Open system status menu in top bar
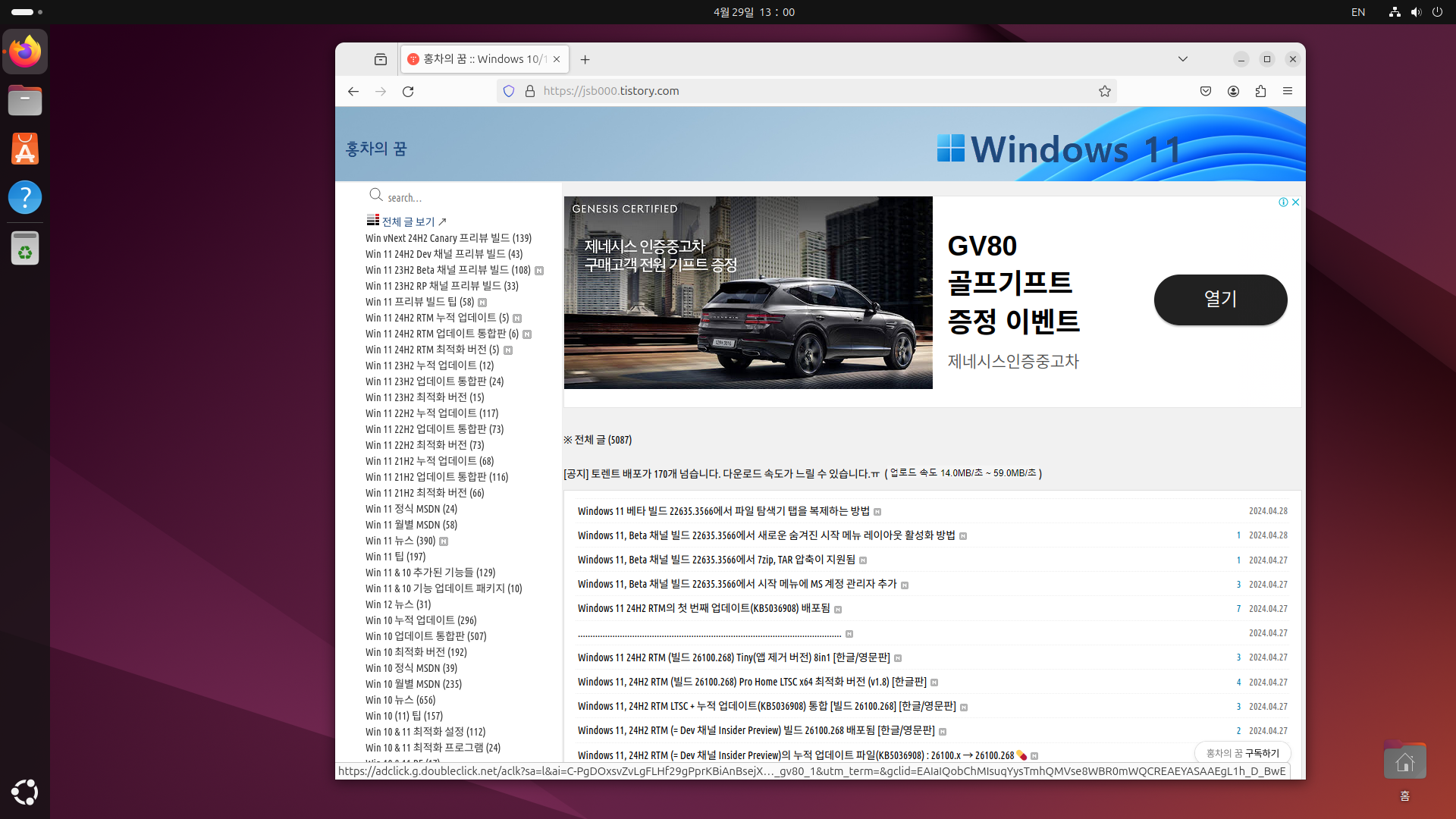 (x=1415, y=12)
